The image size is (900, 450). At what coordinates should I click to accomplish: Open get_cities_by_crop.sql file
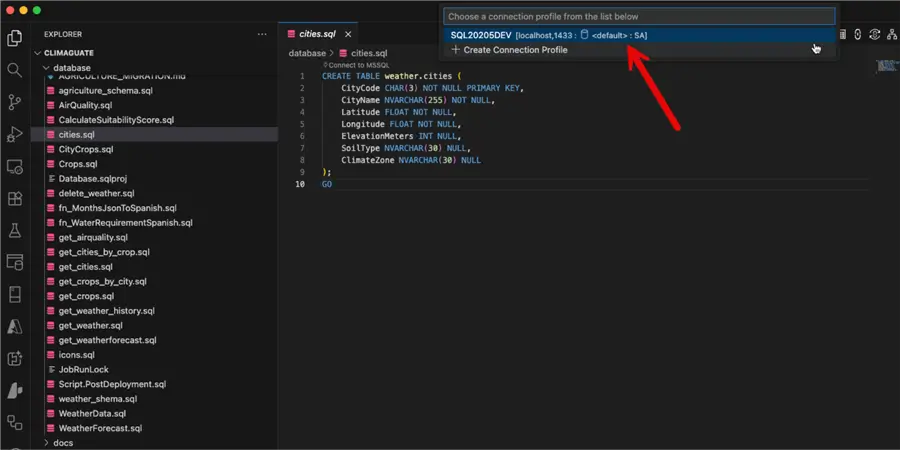[x=104, y=252]
